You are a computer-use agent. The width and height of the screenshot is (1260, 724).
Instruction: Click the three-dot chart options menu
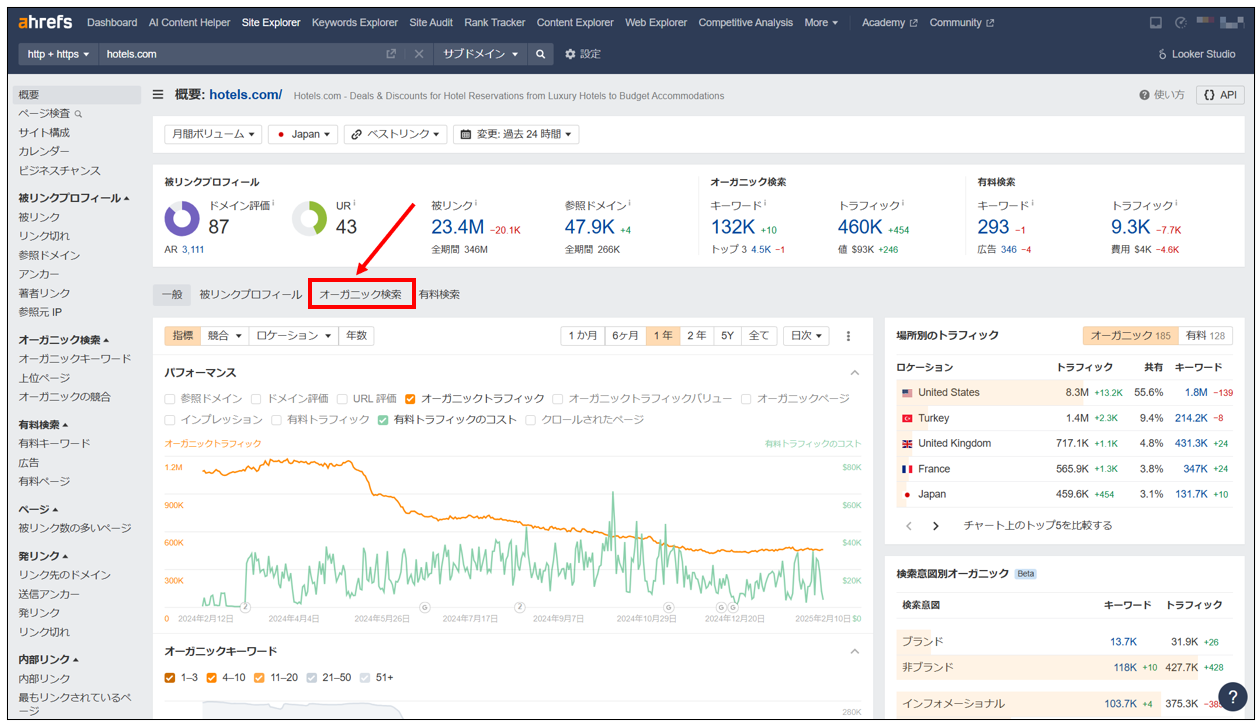tap(849, 336)
